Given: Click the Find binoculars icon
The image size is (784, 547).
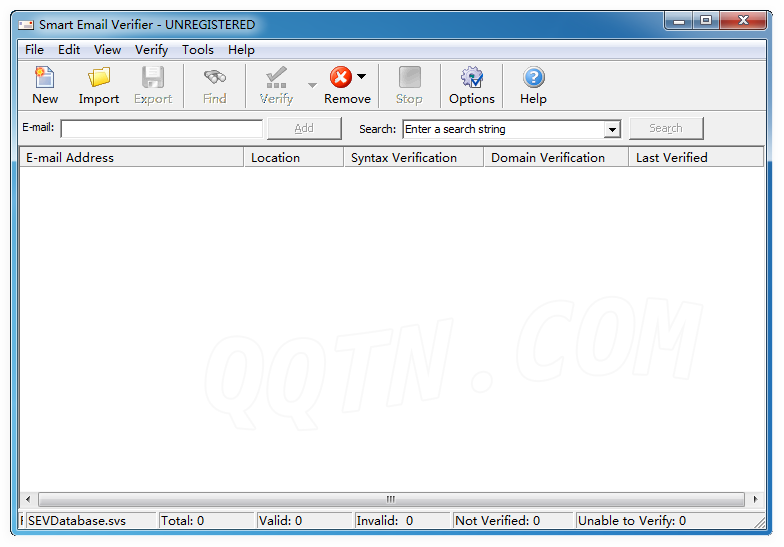Looking at the screenshot, I should (214, 78).
